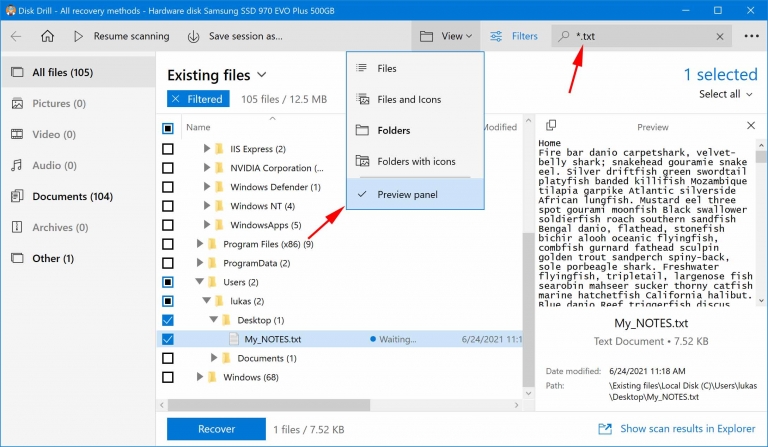Click in the *.txt search field
Image resolution: width=768 pixels, height=447 pixels.
pyautogui.click(x=640, y=36)
